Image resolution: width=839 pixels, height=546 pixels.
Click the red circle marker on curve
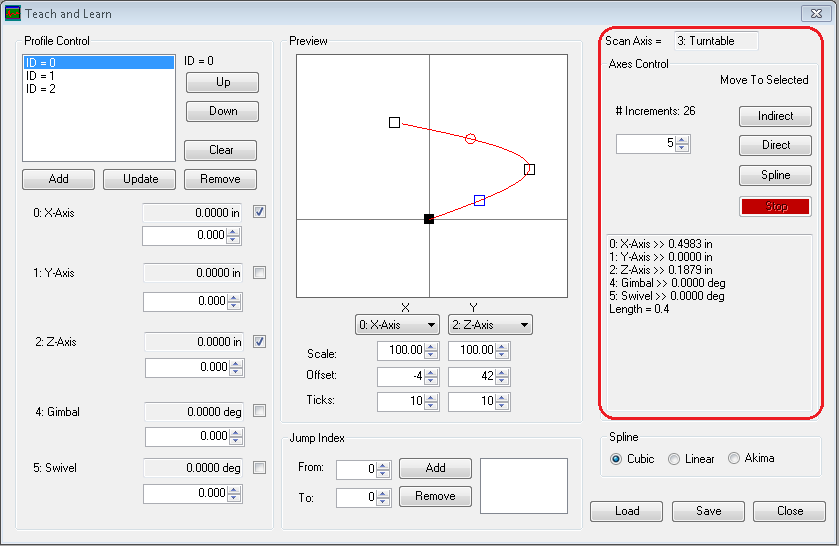(x=471, y=139)
